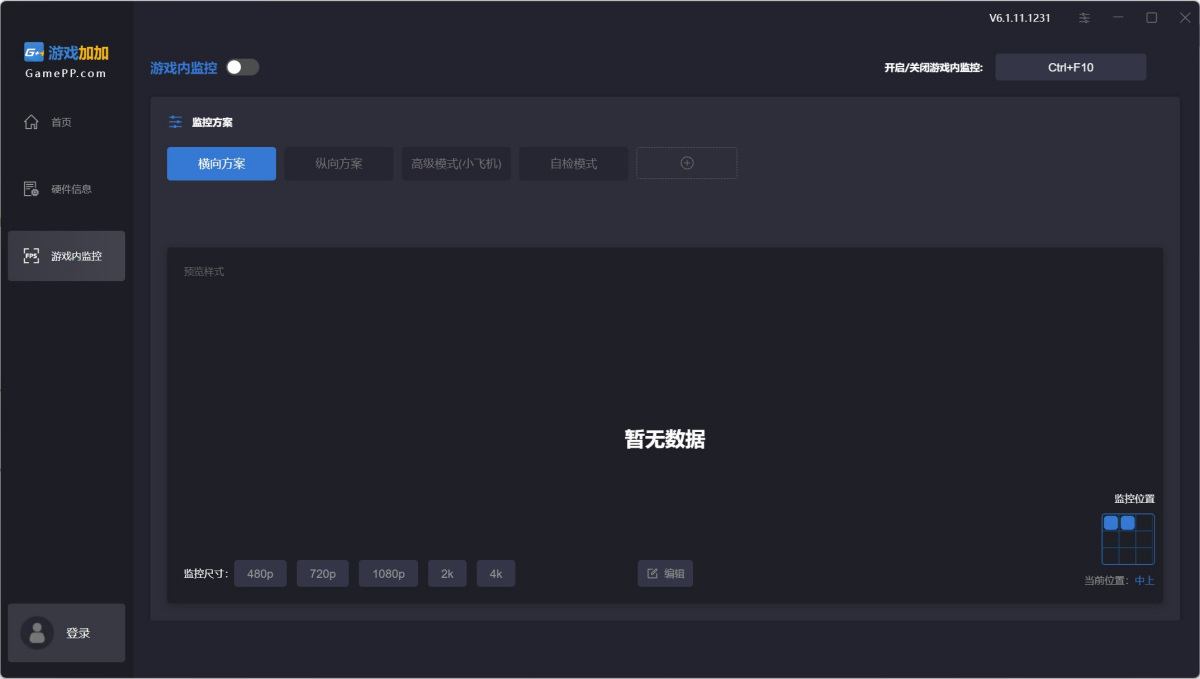
Task: Click the Ctrl+F10 hotkey field
Action: pyautogui.click(x=1070, y=67)
